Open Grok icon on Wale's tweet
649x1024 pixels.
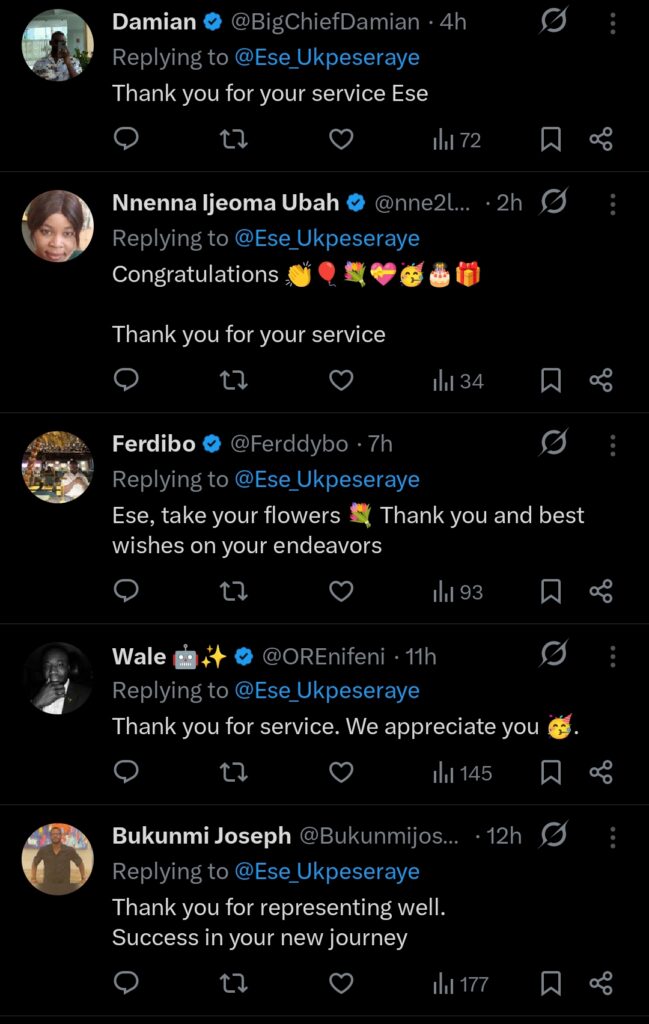point(553,656)
